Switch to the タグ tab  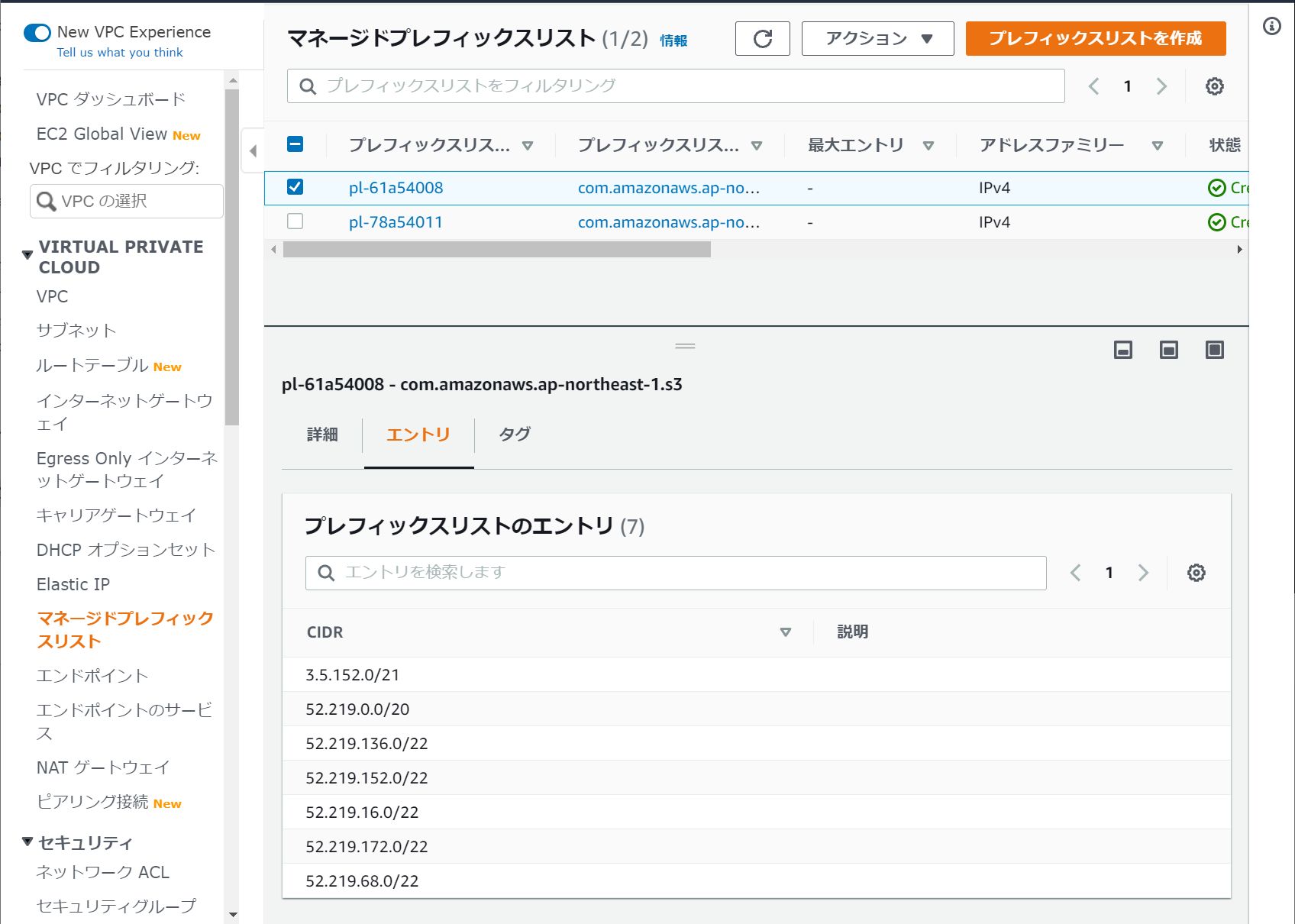click(x=514, y=435)
